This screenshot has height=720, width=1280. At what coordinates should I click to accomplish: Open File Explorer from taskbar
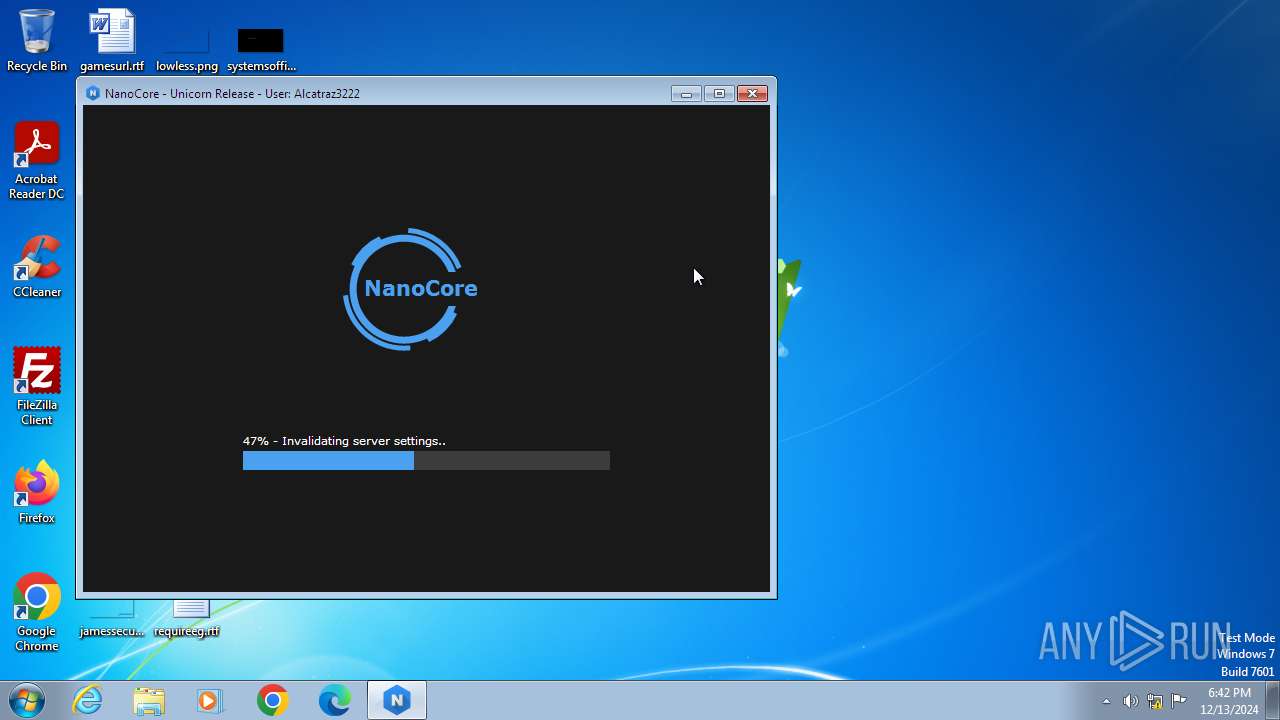(x=149, y=701)
